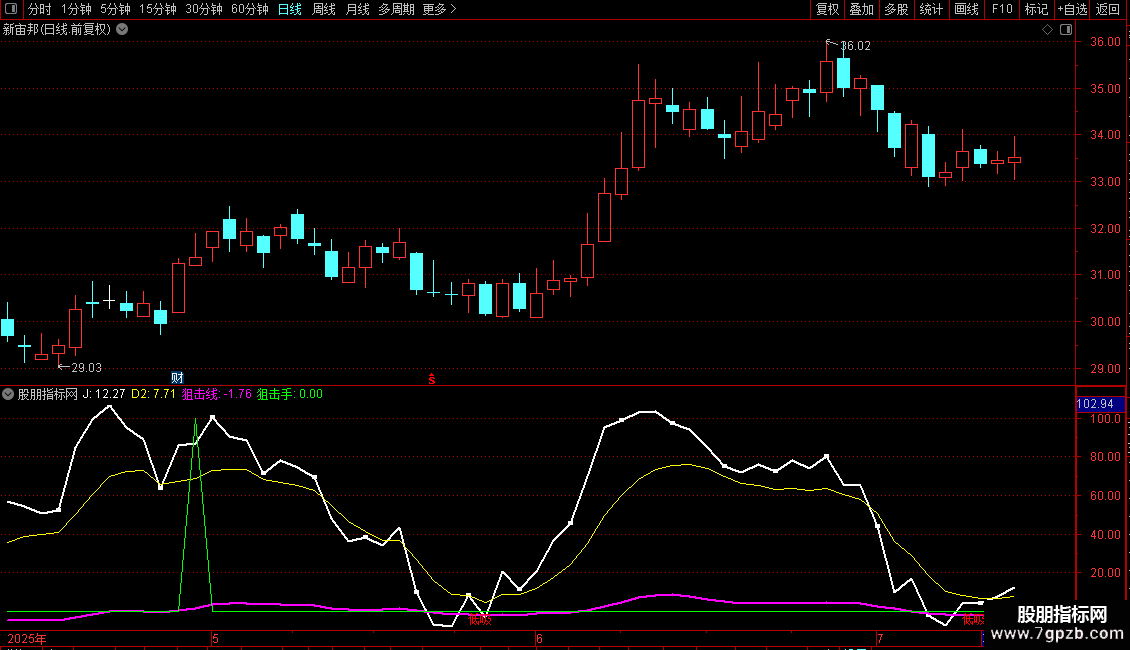Click the 20.00 indicator axis label
1130x650 pixels.
[1105, 573]
